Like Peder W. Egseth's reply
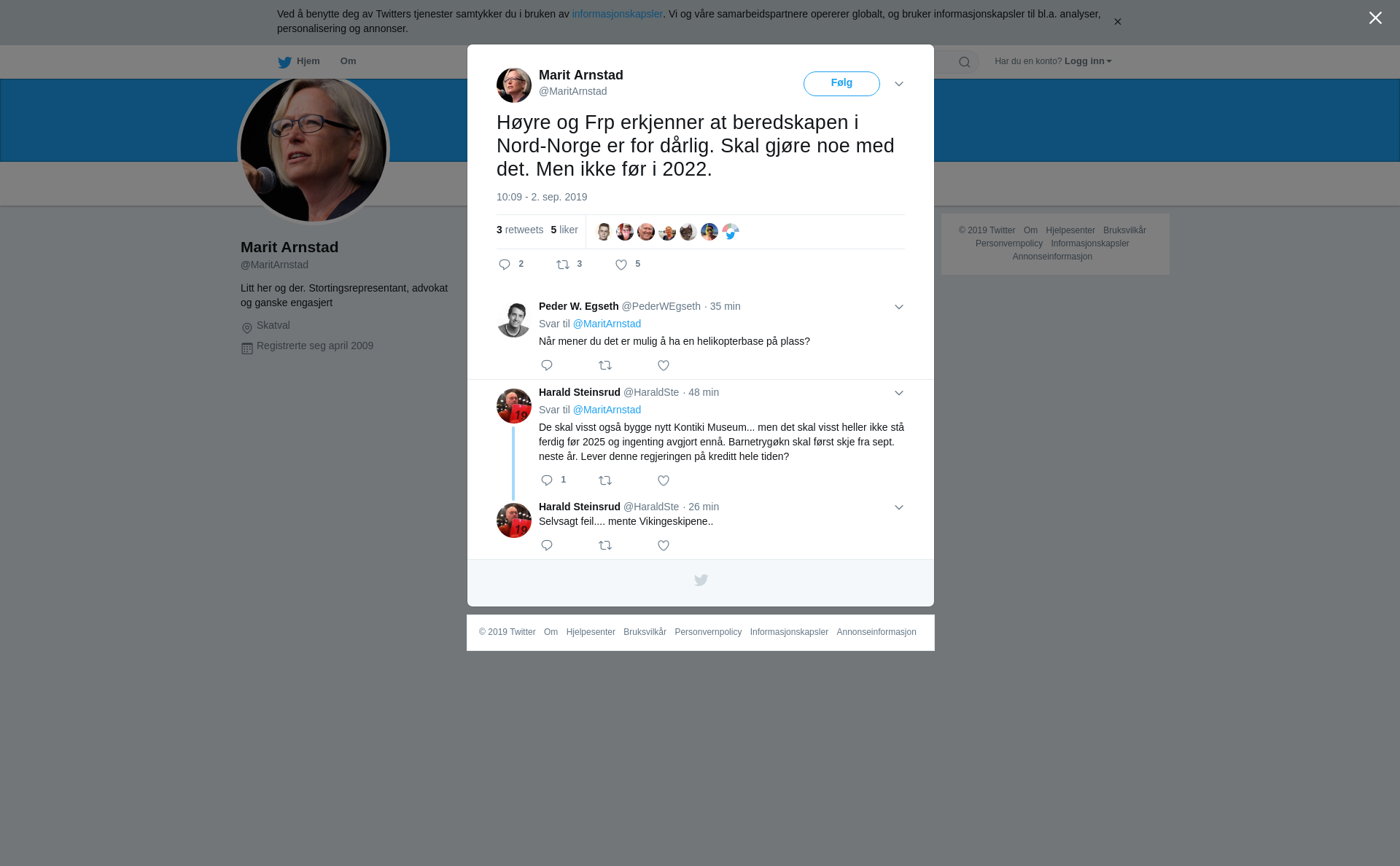The image size is (1400, 866). [664, 365]
